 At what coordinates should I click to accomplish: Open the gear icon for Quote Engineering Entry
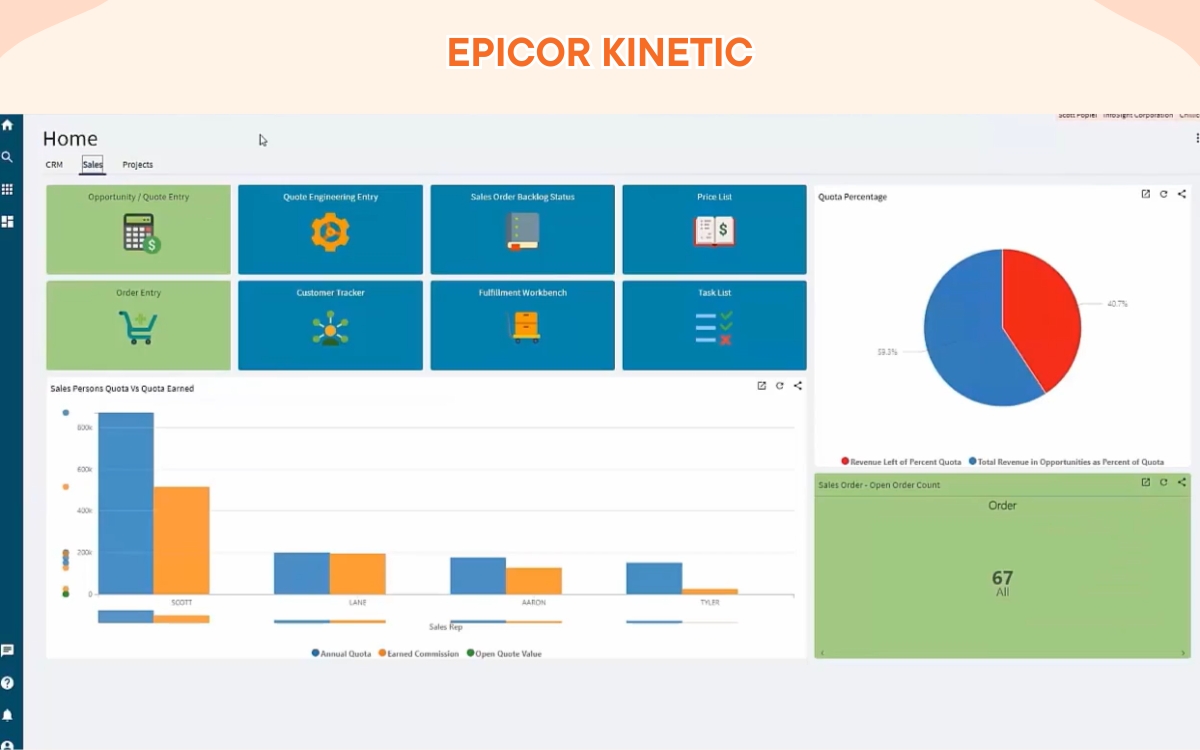click(328, 232)
